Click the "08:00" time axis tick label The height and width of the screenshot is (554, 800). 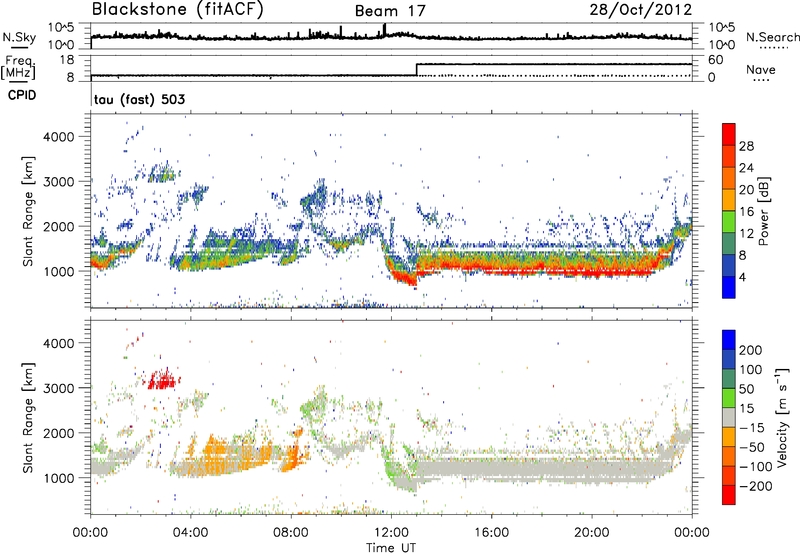291,532
